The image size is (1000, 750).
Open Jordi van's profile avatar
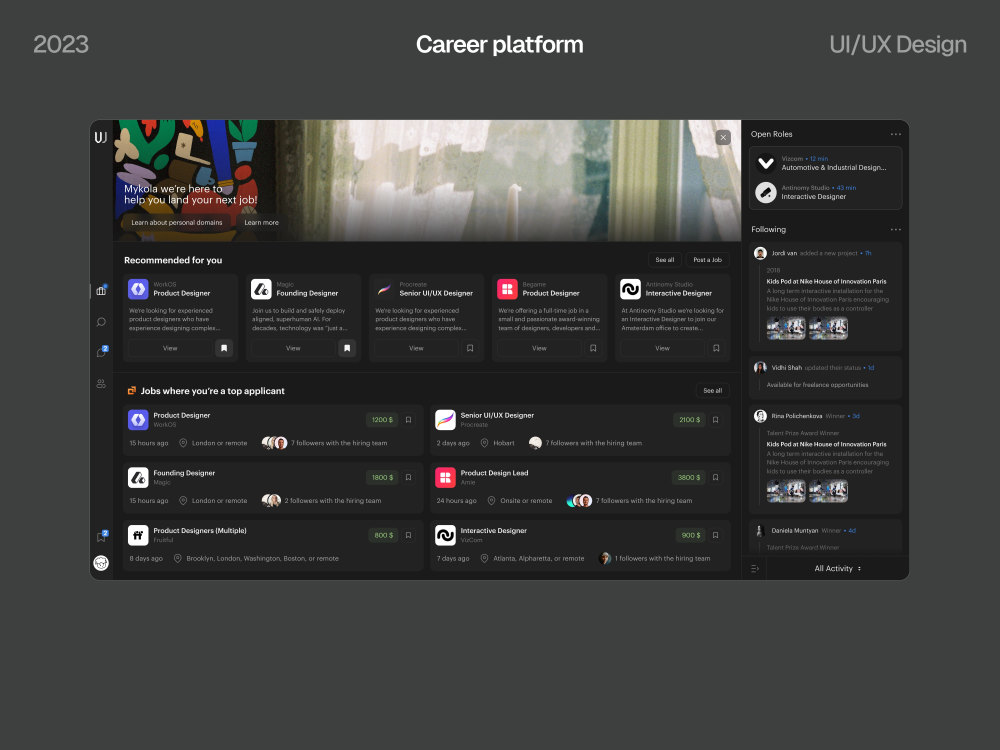tap(760, 253)
